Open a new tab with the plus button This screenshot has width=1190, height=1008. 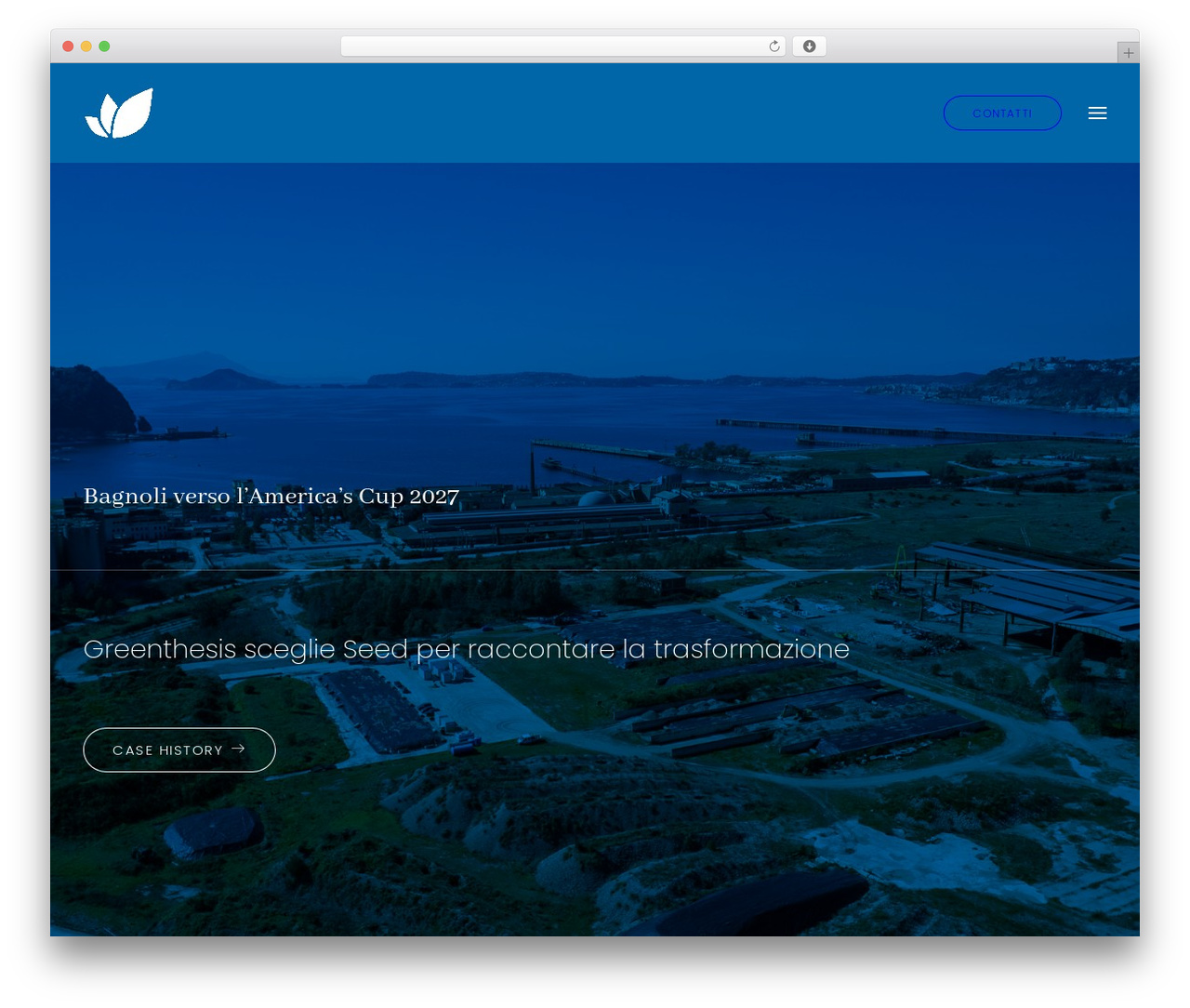tap(1128, 53)
